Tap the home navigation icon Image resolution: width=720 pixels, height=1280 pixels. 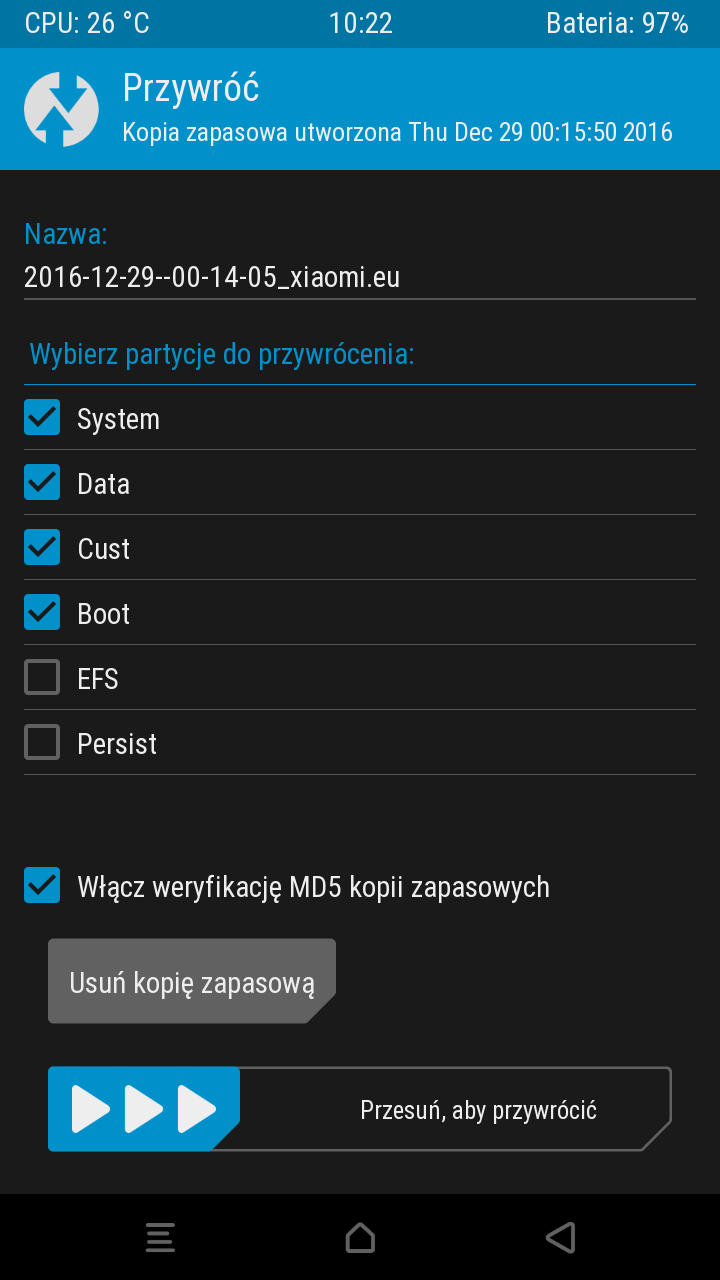(360, 1237)
